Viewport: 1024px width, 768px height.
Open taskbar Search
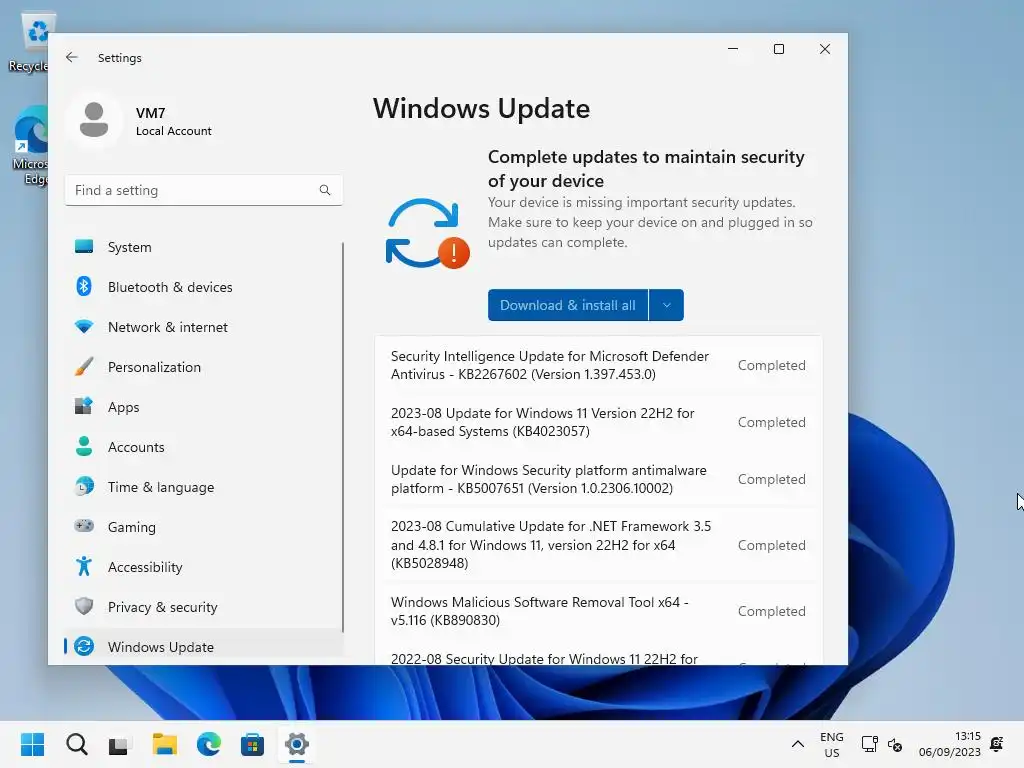pyautogui.click(x=76, y=744)
